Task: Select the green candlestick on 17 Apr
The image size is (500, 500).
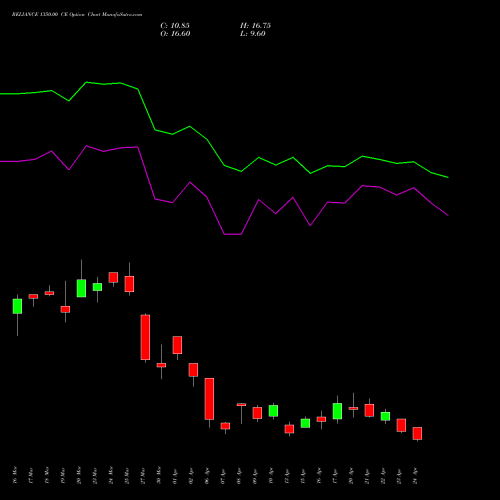Action: tap(337, 411)
